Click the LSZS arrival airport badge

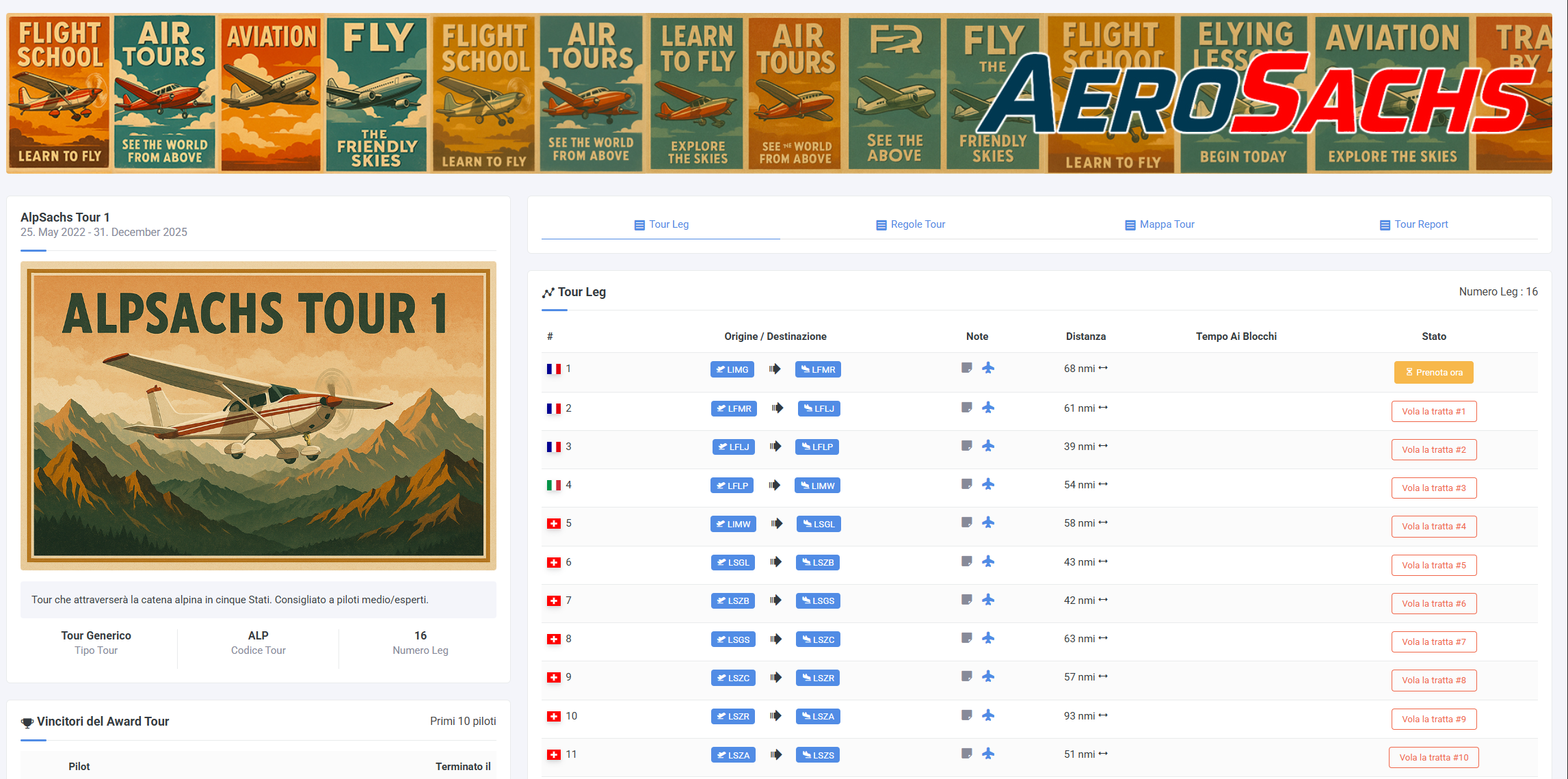[818, 755]
